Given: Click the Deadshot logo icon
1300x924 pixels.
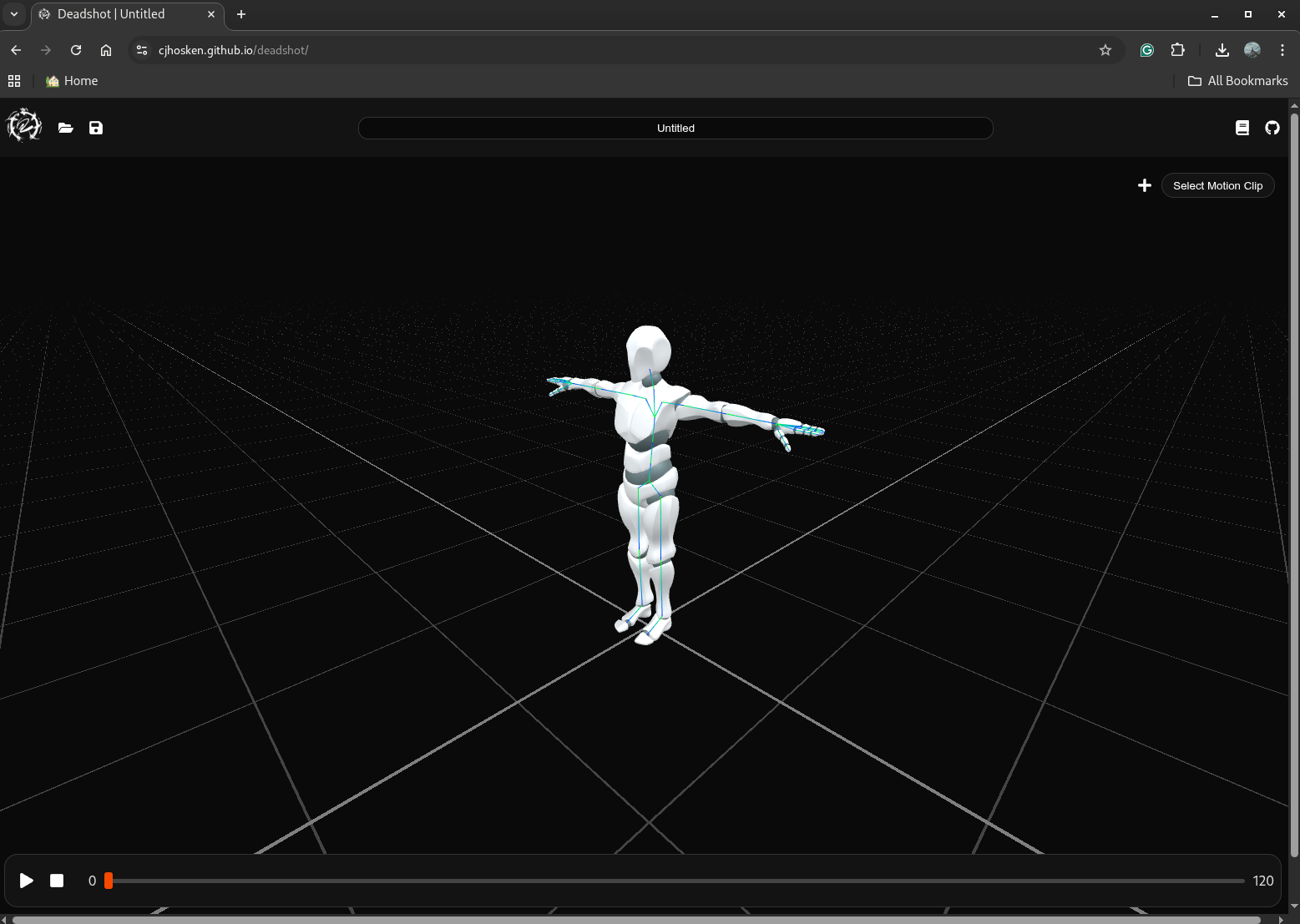Looking at the screenshot, I should point(24,126).
